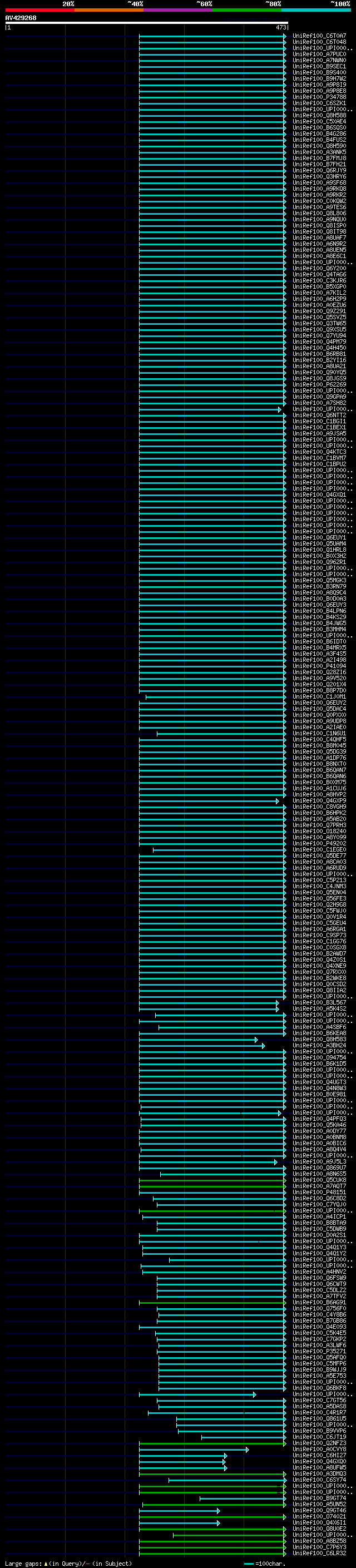Open hit UniRef100_Q8H588

(319, 116)
